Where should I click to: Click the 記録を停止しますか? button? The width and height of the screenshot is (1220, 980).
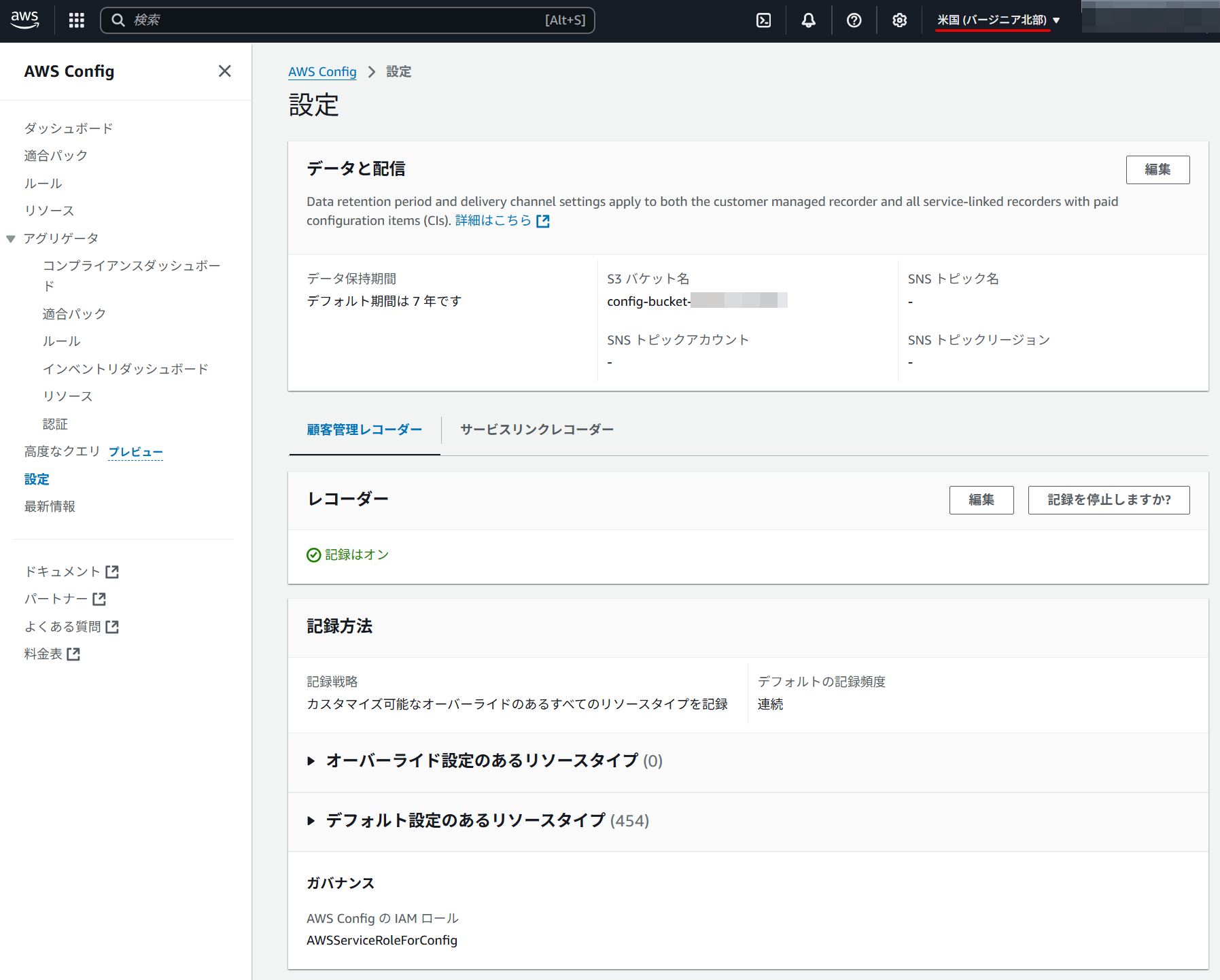pyautogui.click(x=1109, y=500)
